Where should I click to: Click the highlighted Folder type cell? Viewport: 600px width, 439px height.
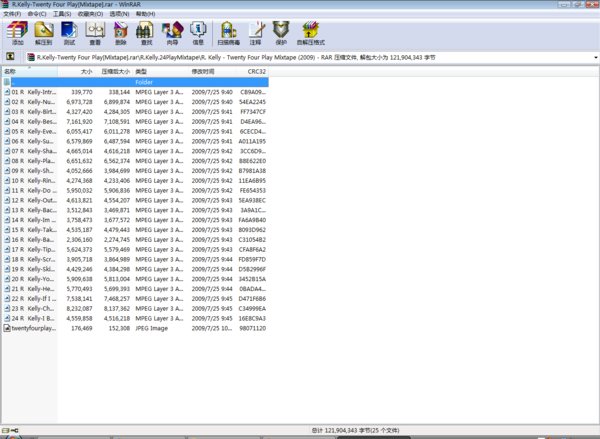tap(144, 82)
